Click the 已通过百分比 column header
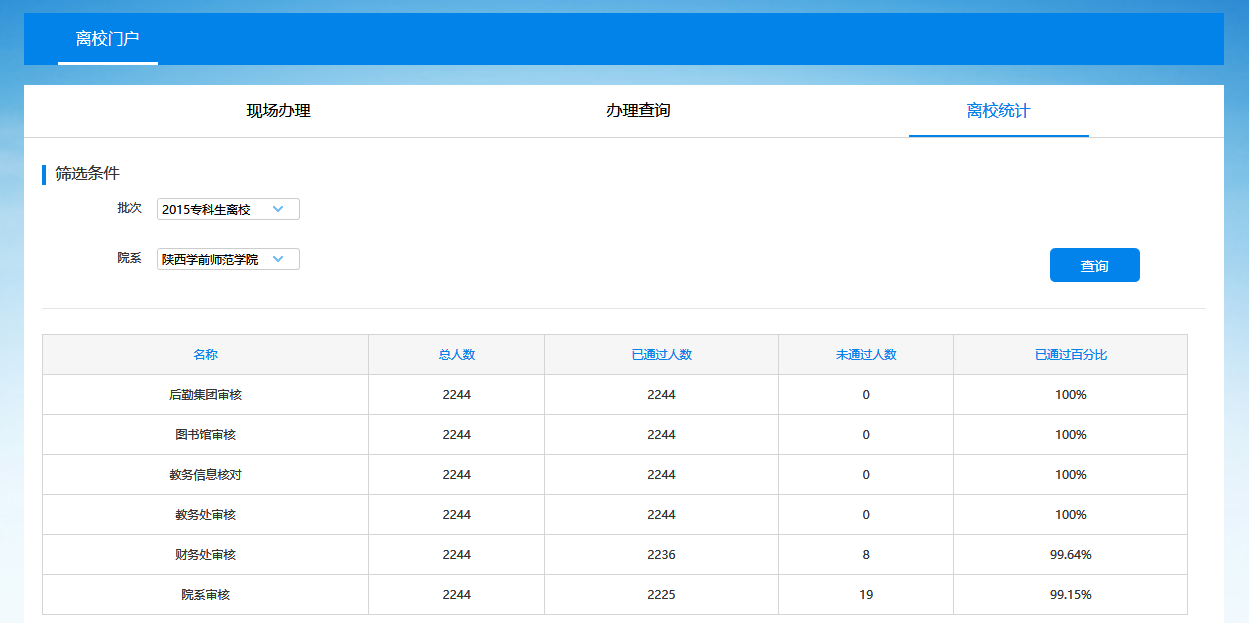Image resolution: width=1249 pixels, height=623 pixels. coord(1070,355)
